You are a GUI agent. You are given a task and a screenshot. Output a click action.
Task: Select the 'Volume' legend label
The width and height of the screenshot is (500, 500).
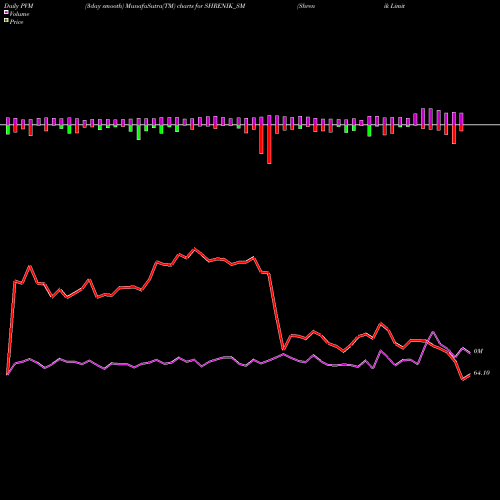[19, 14]
